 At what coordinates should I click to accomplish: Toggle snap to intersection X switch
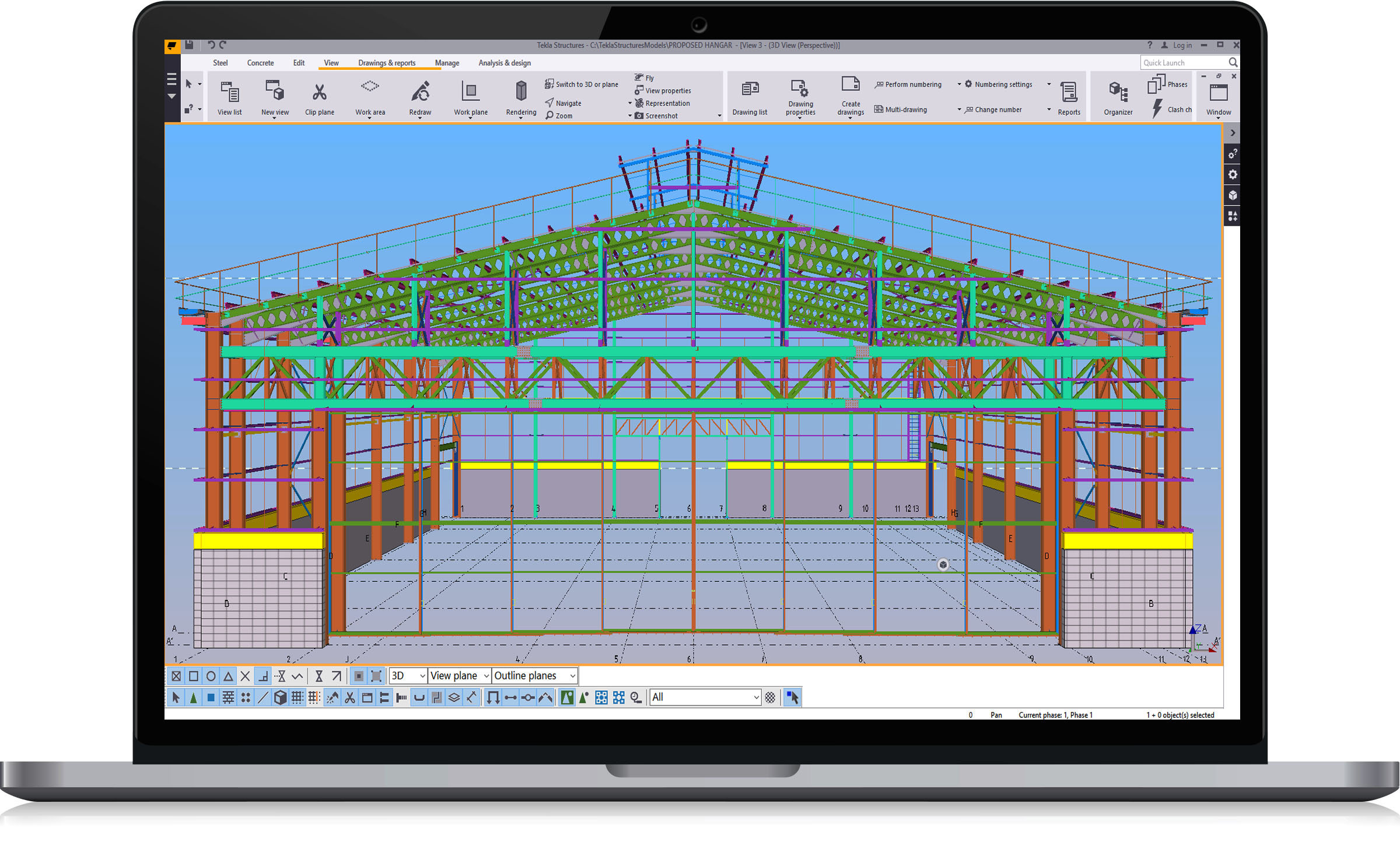click(x=245, y=676)
